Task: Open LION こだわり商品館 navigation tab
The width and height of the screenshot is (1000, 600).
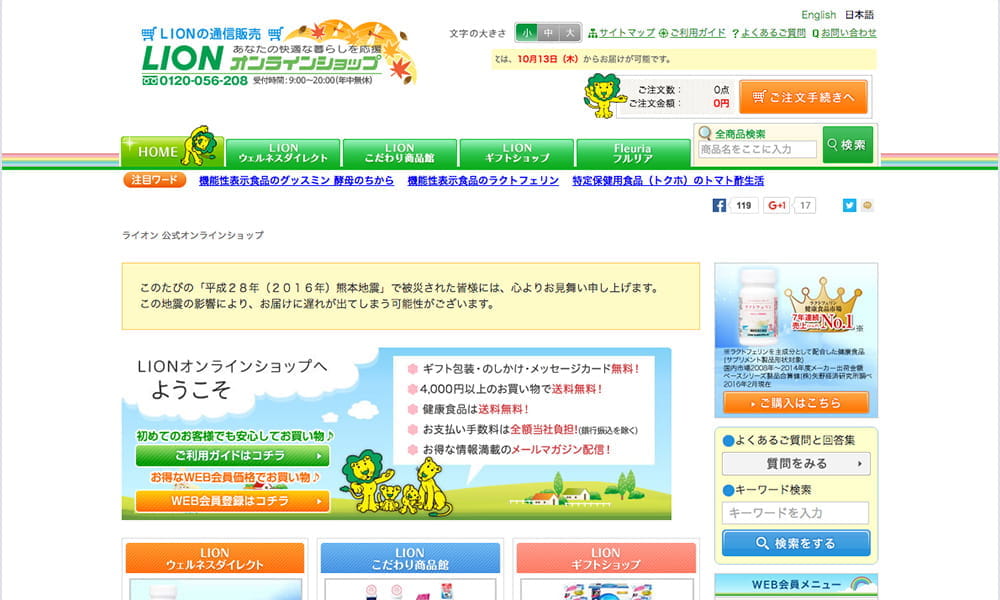Action: pos(400,153)
